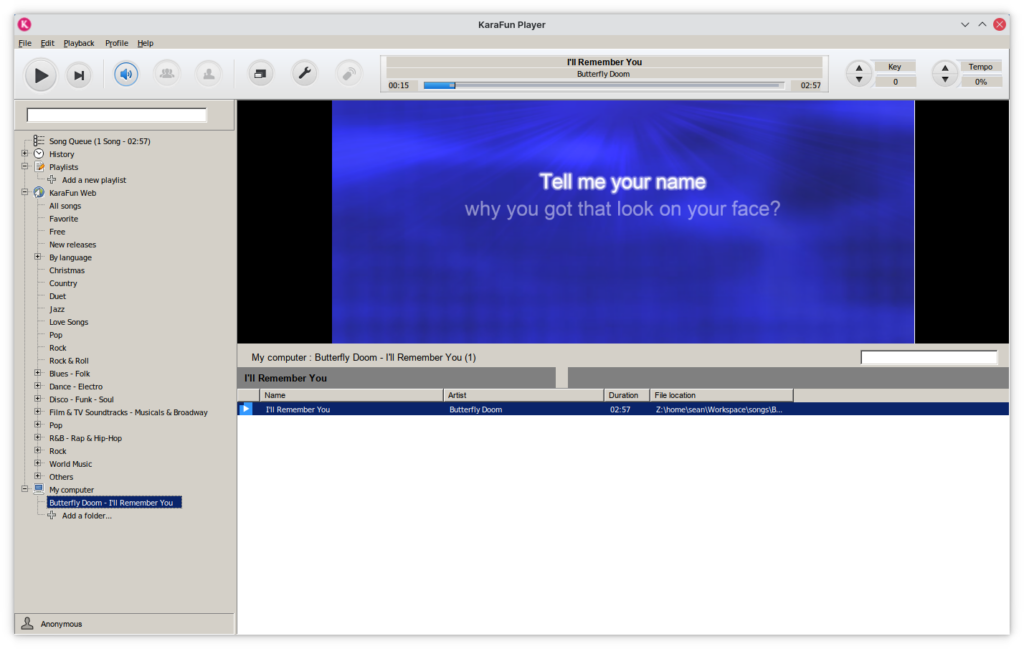Click the Playlists icon

[x=39, y=166]
